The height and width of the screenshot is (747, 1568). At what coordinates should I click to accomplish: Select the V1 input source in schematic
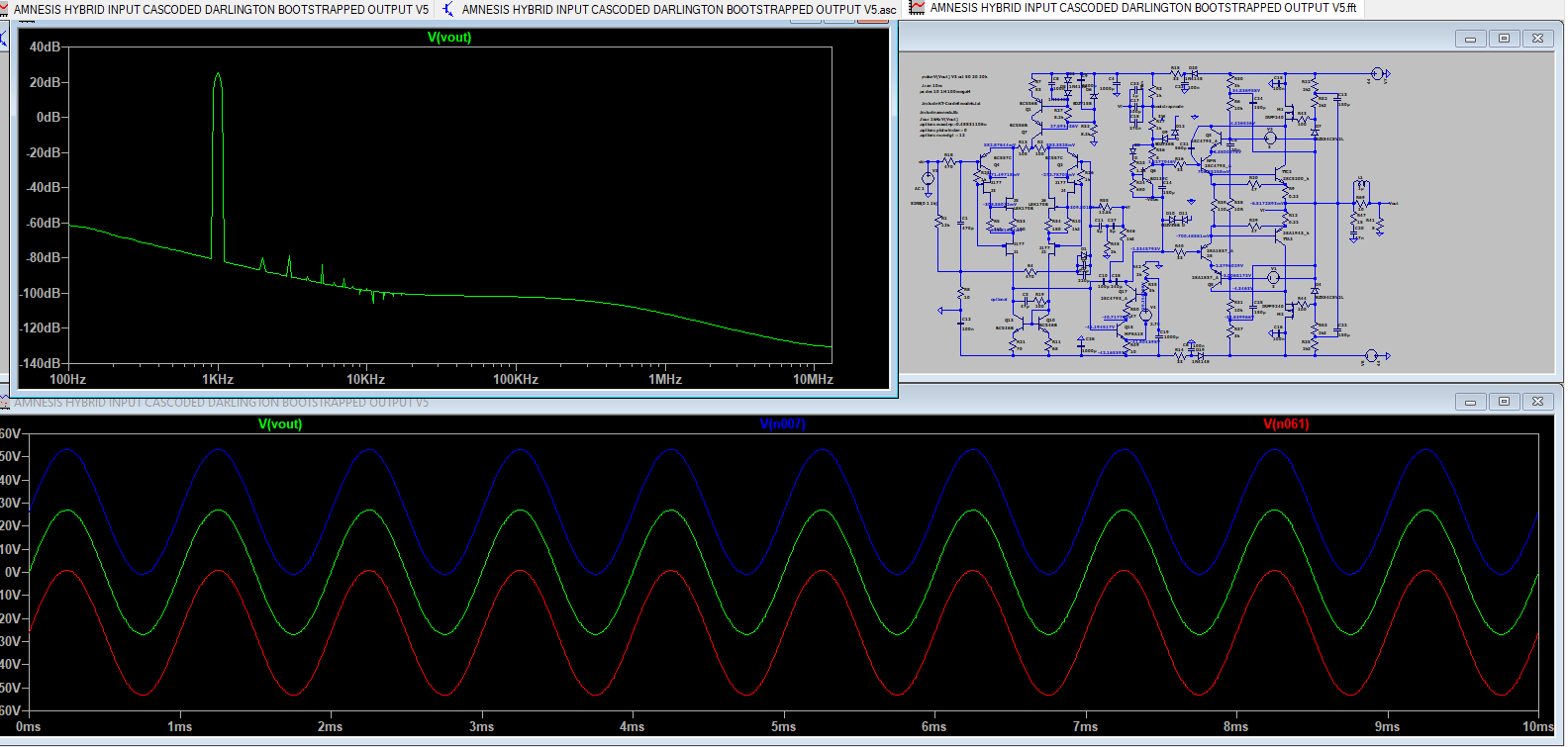(x=928, y=179)
